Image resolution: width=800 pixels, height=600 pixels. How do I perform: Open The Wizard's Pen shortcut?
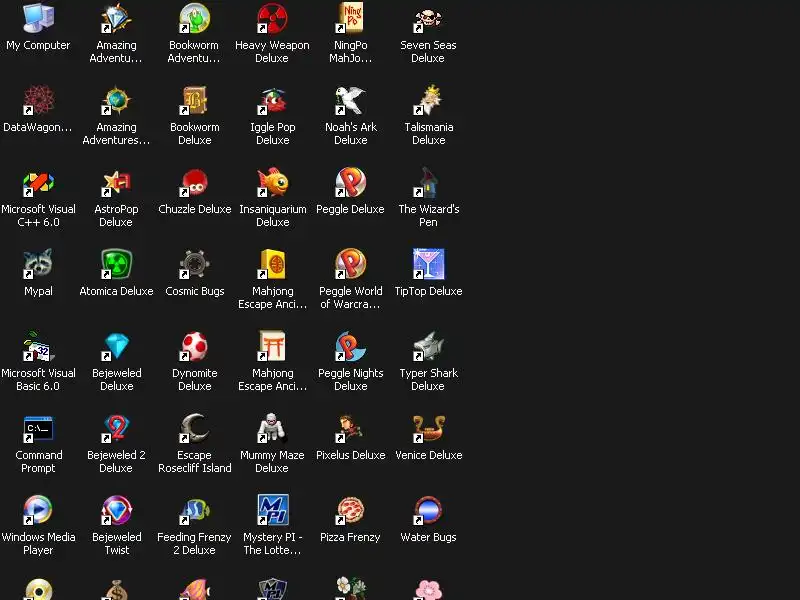429,182
